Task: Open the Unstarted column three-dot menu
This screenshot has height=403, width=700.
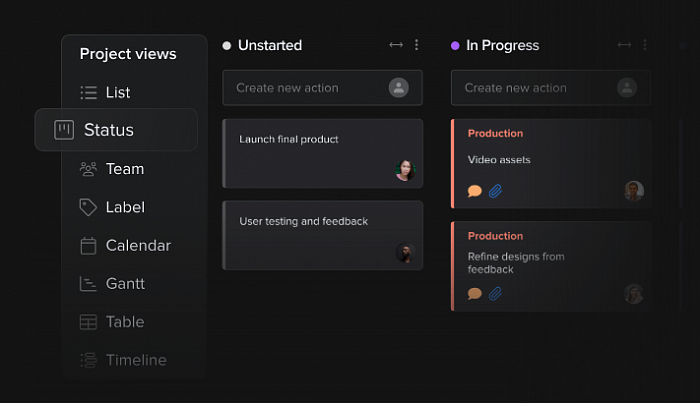Action: [417, 45]
